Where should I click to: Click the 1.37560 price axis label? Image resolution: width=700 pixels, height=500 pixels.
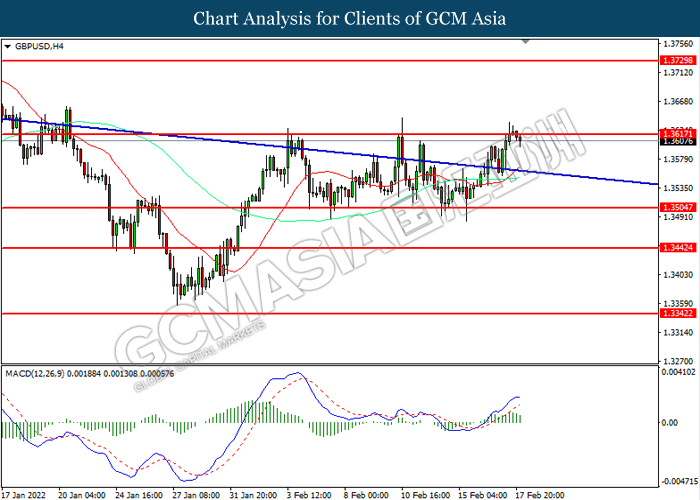pyautogui.click(x=678, y=44)
